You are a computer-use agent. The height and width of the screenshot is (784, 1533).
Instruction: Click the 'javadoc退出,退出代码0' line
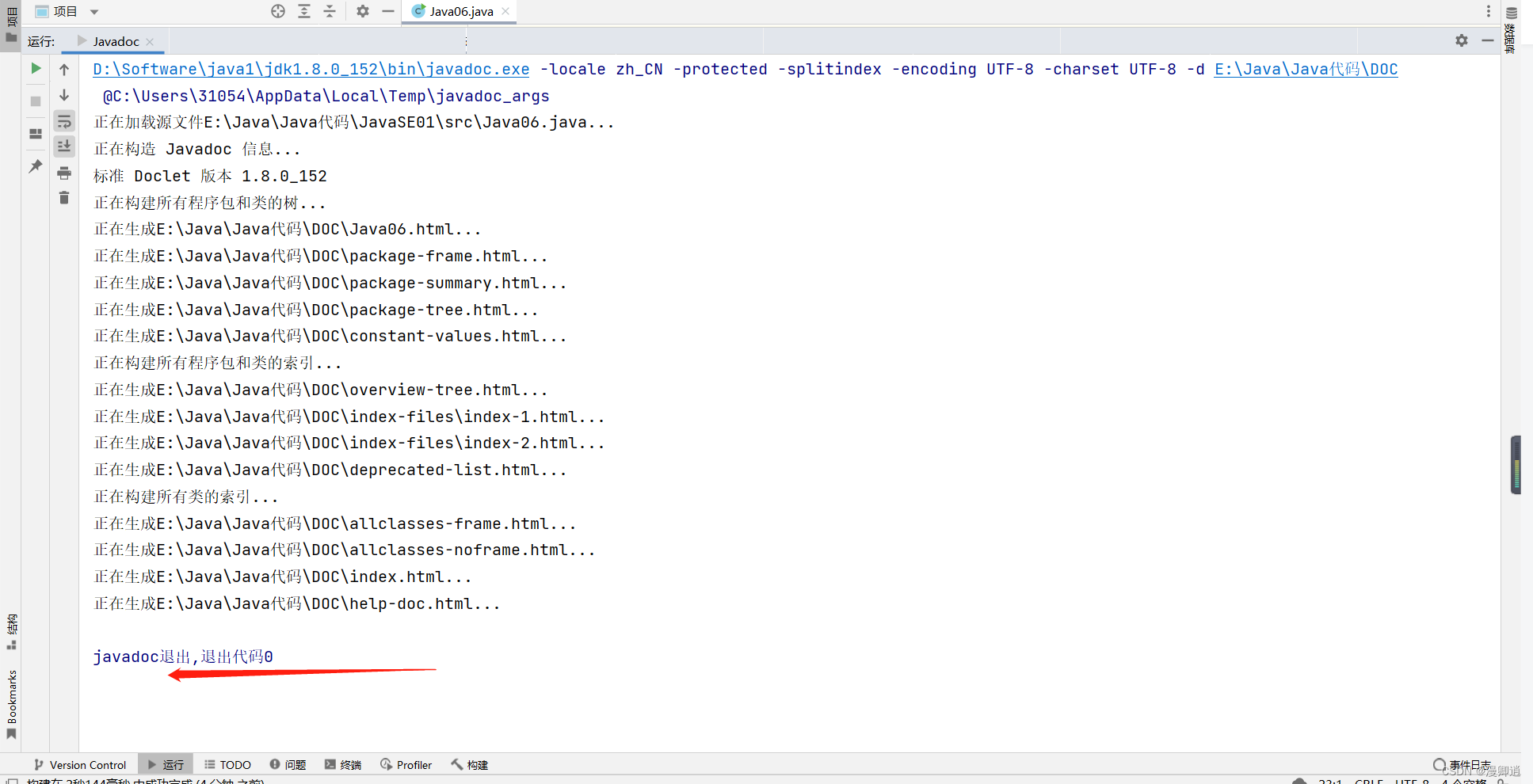183,657
